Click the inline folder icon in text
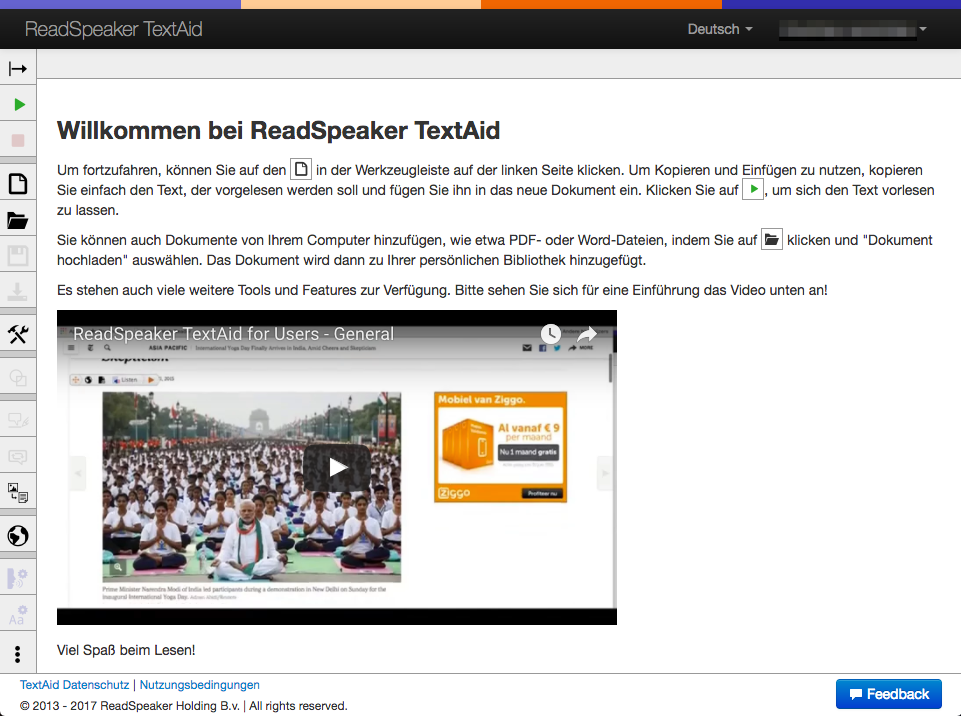This screenshot has height=716, width=961. pos(772,239)
